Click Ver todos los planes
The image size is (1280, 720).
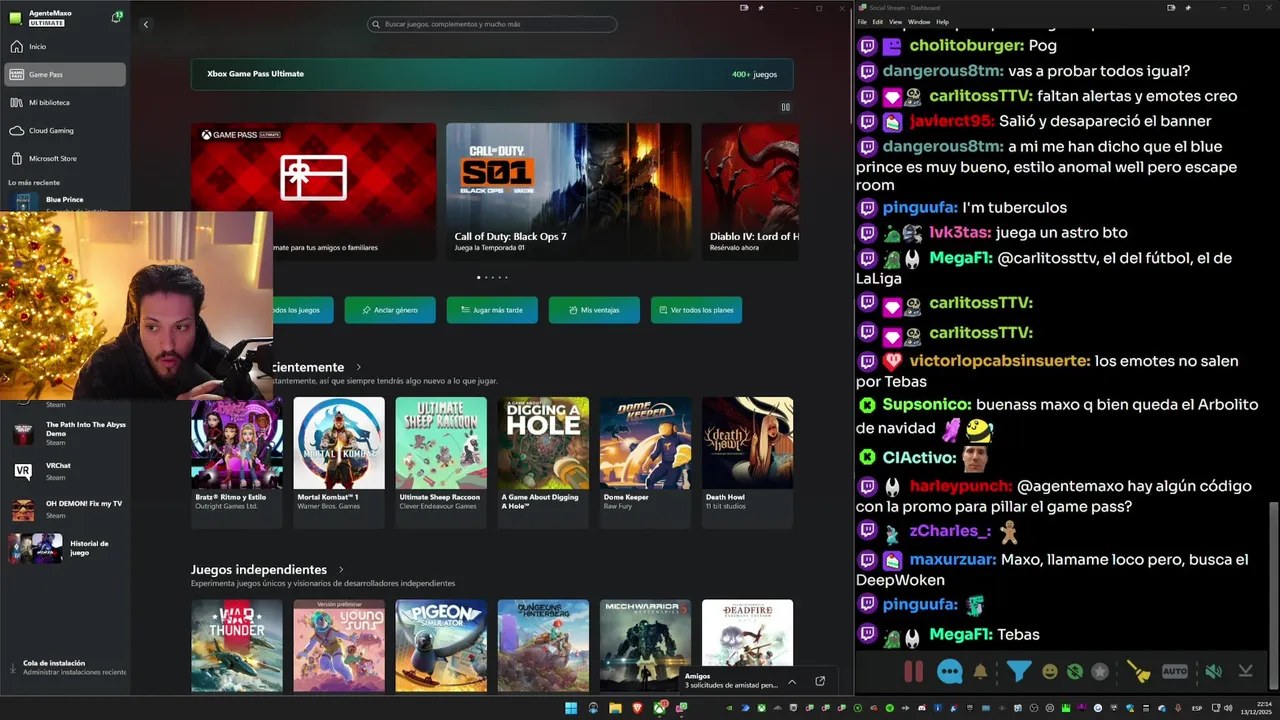click(x=696, y=310)
